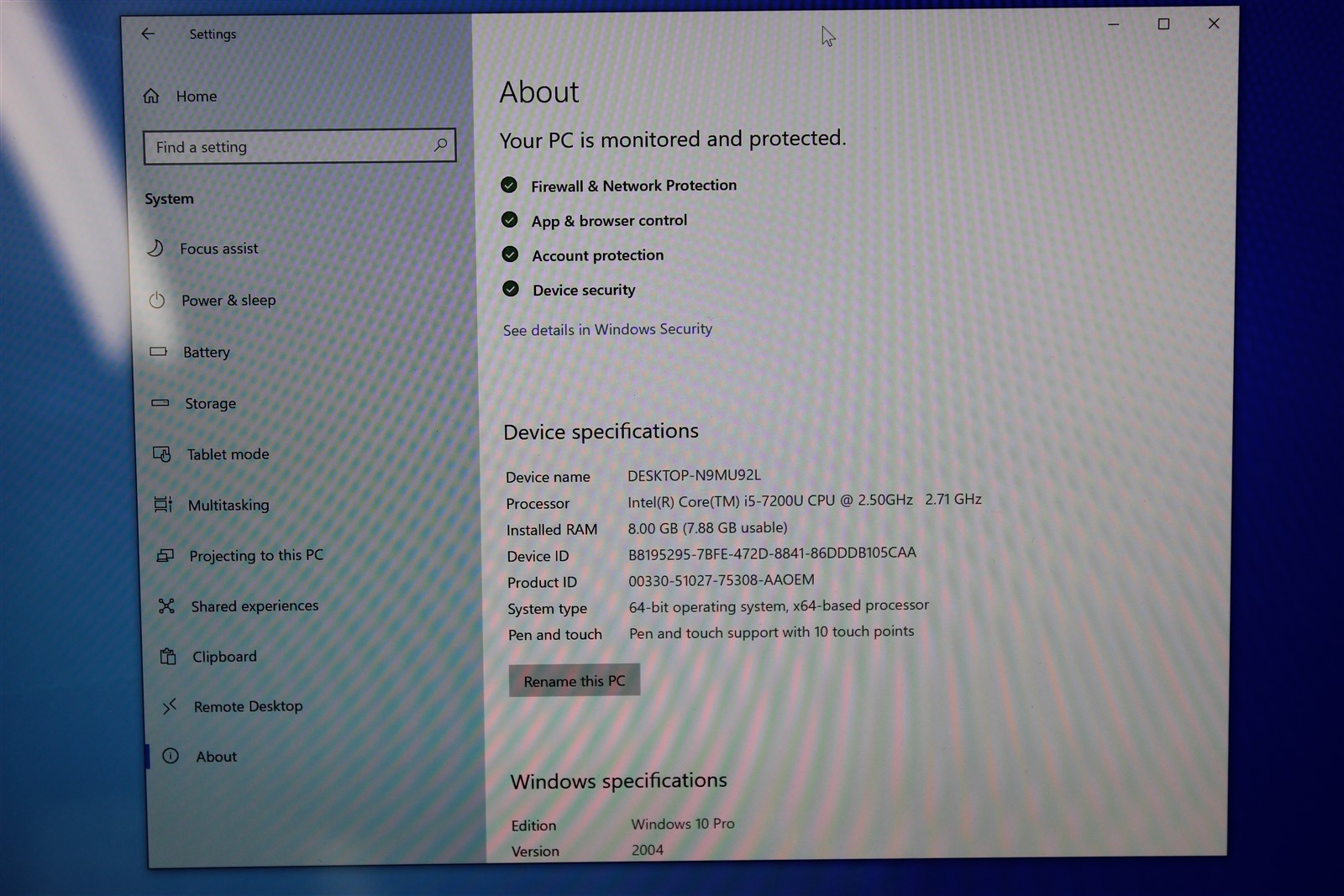Click the back arrow in Settings

pyautogui.click(x=148, y=34)
